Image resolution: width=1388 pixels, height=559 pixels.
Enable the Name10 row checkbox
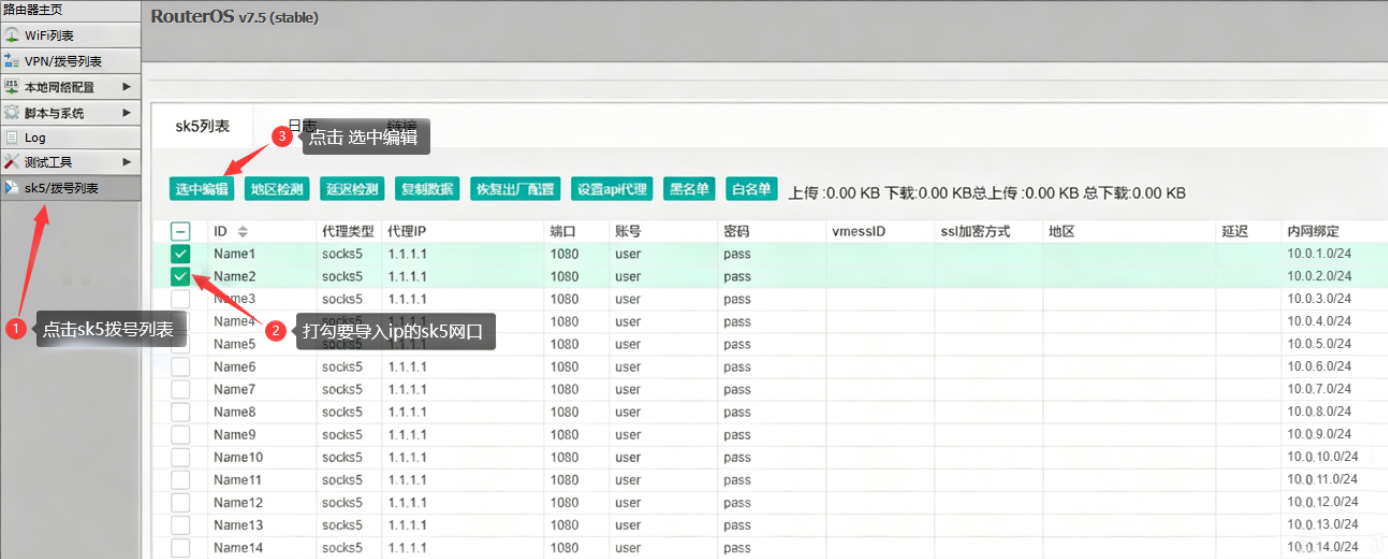180,458
